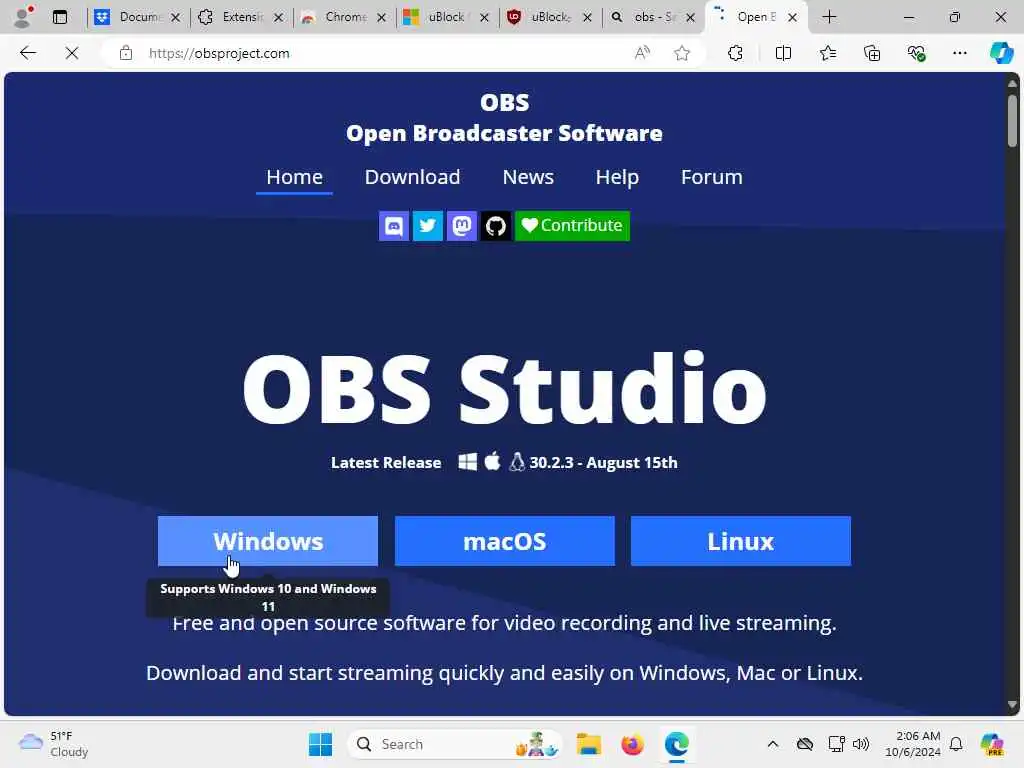The width and height of the screenshot is (1024, 768).
Task: Open the browser profile icon
Action: tap(23, 17)
